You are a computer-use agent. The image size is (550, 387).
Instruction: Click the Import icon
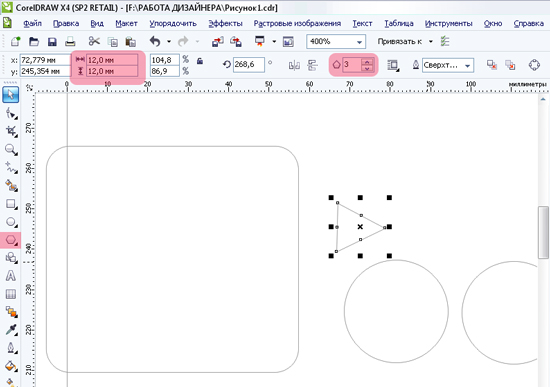(x=218, y=41)
